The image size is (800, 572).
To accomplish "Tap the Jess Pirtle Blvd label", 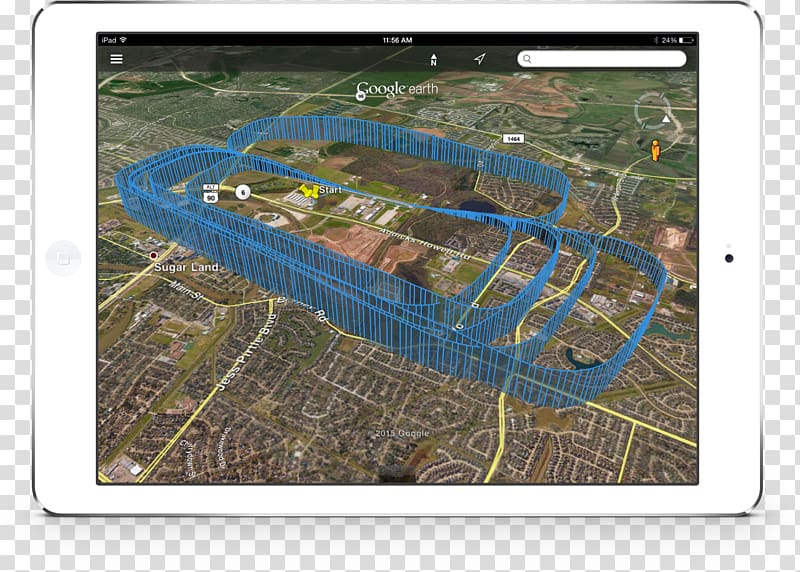I will pos(247,352).
